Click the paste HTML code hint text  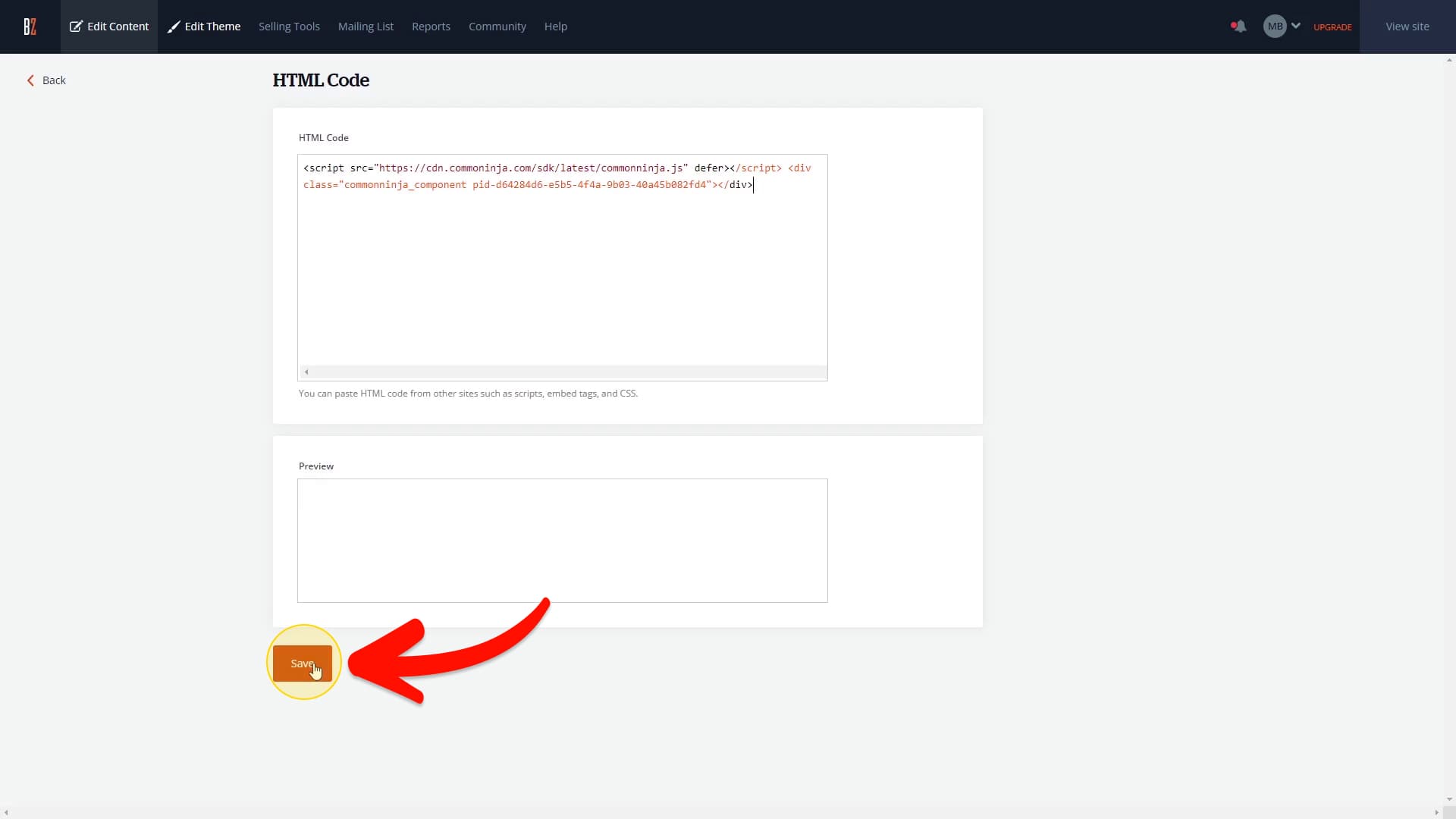tap(468, 394)
